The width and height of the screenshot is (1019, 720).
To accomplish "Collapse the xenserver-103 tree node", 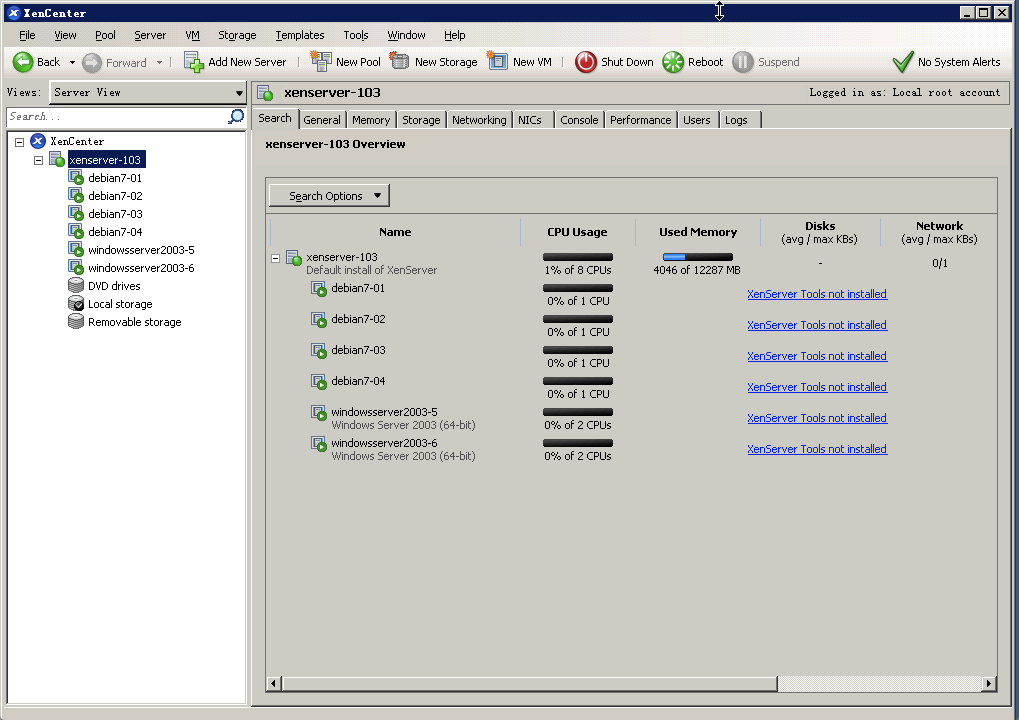I will pos(39,160).
